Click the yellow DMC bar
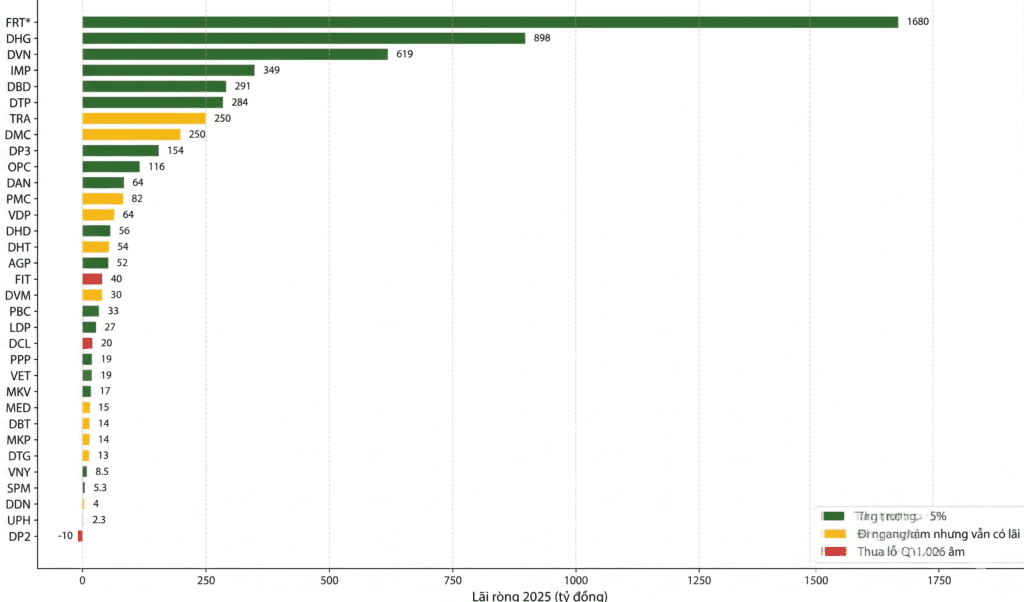 [131, 135]
